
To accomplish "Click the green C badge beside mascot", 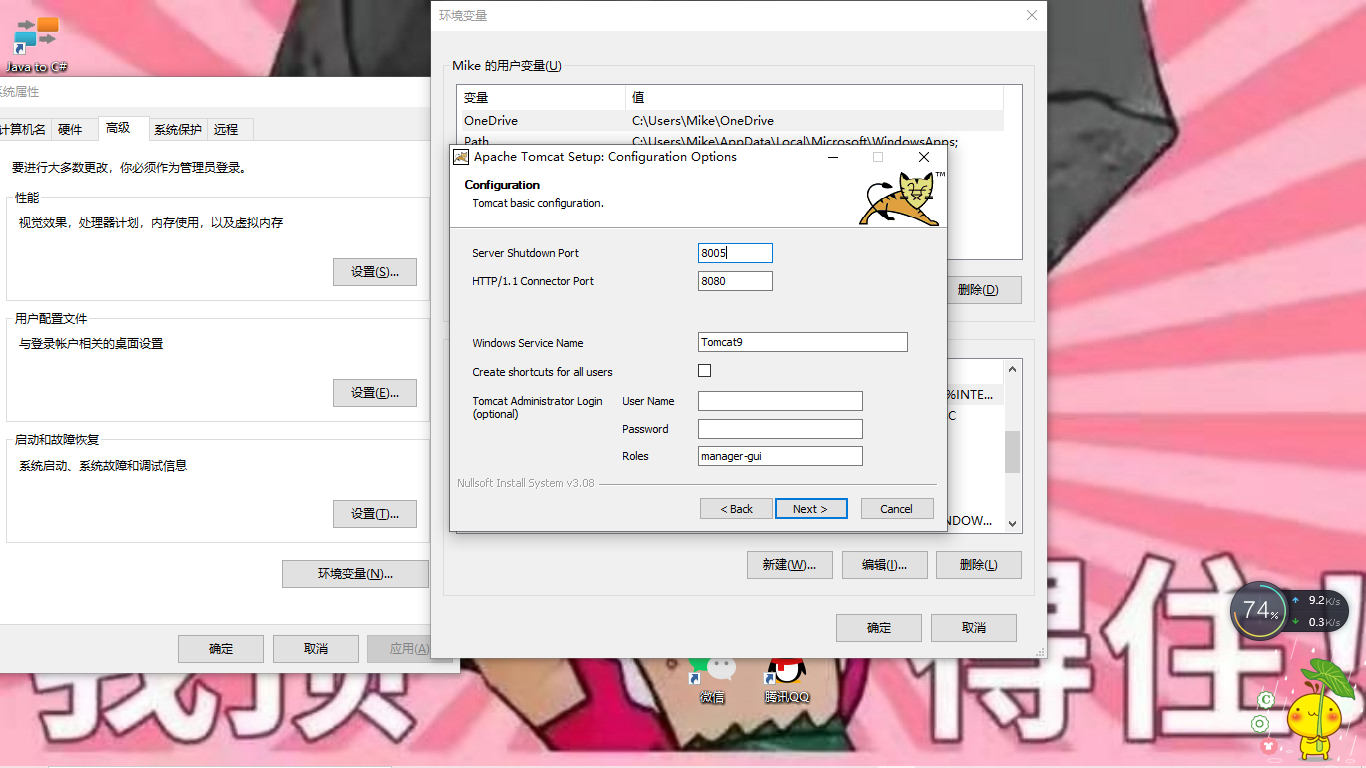I will pos(1266,700).
